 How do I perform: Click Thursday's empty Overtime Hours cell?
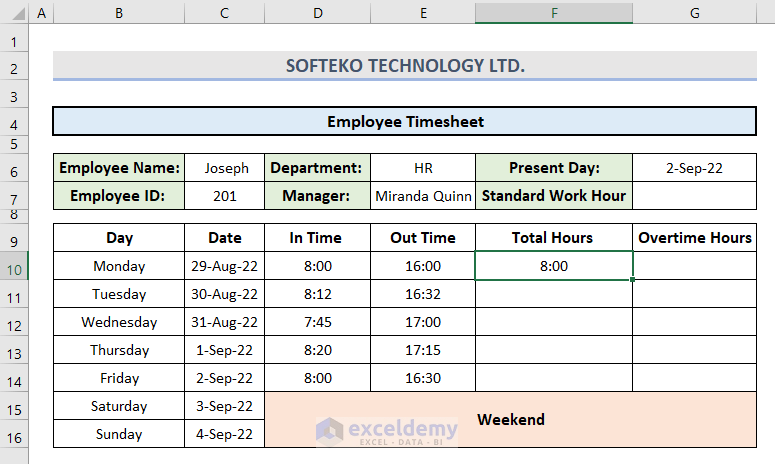tap(694, 350)
